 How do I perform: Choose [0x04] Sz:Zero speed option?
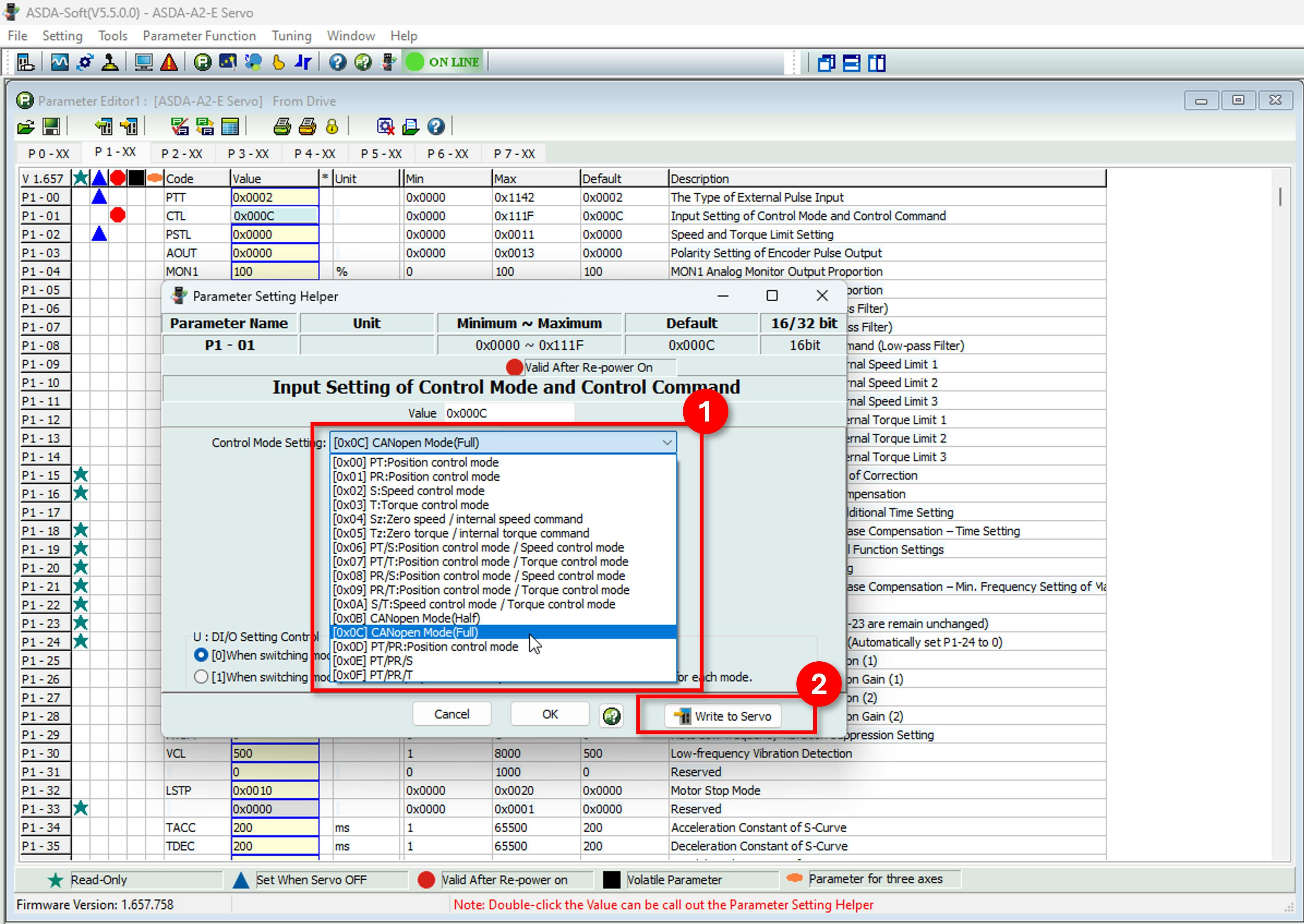[503, 519]
